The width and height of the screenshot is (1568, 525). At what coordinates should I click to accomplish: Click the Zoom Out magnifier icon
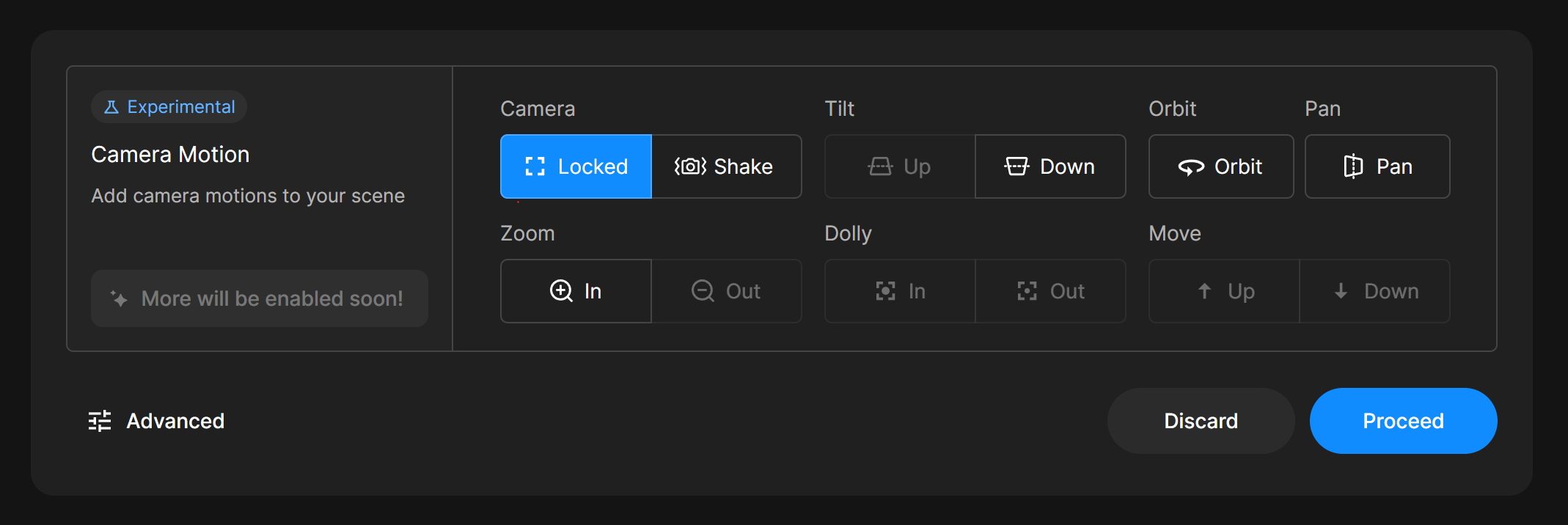pyautogui.click(x=703, y=291)
